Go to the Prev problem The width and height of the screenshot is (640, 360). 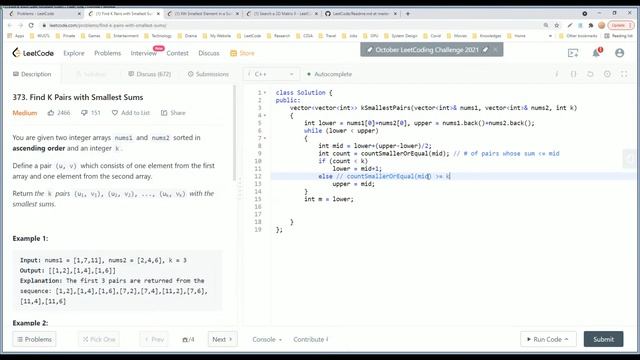154,339
